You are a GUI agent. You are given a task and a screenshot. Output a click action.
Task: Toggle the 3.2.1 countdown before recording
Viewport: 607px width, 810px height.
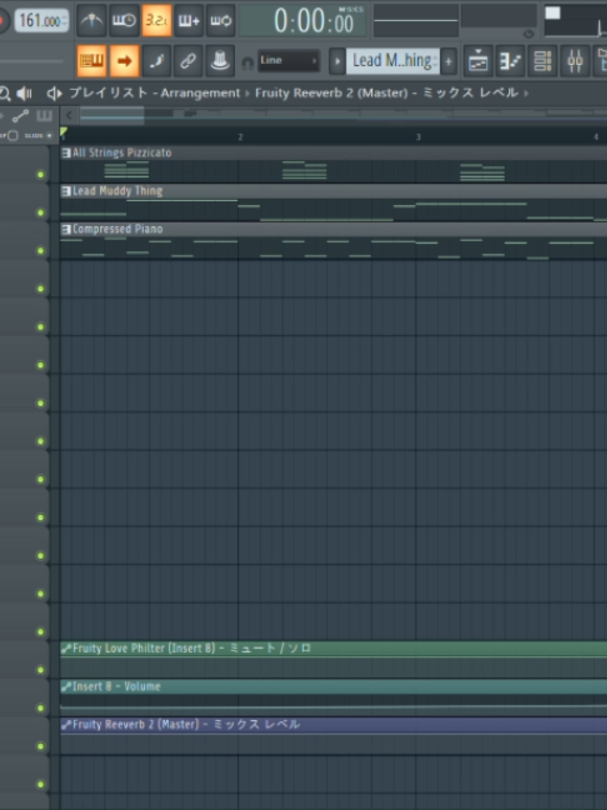[x=157, y=21]
